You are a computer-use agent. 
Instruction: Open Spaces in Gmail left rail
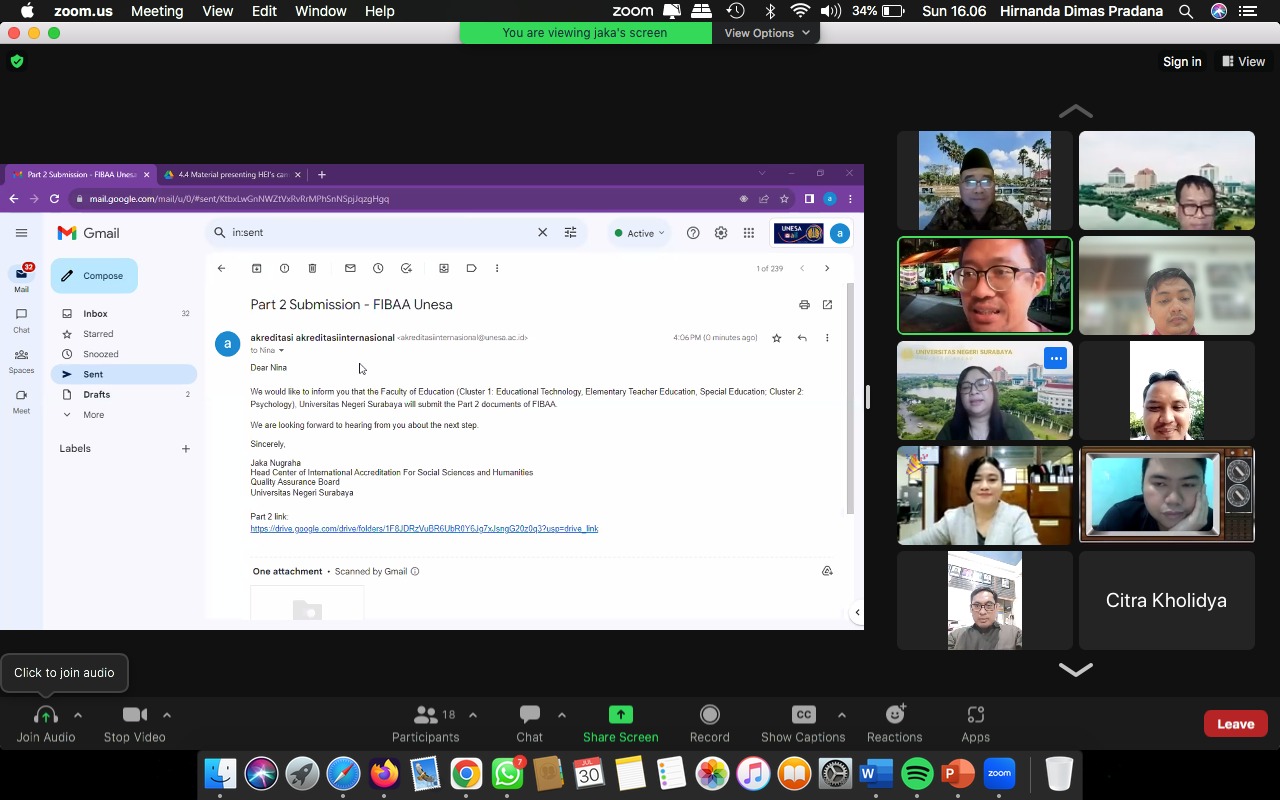coord(21,361)
